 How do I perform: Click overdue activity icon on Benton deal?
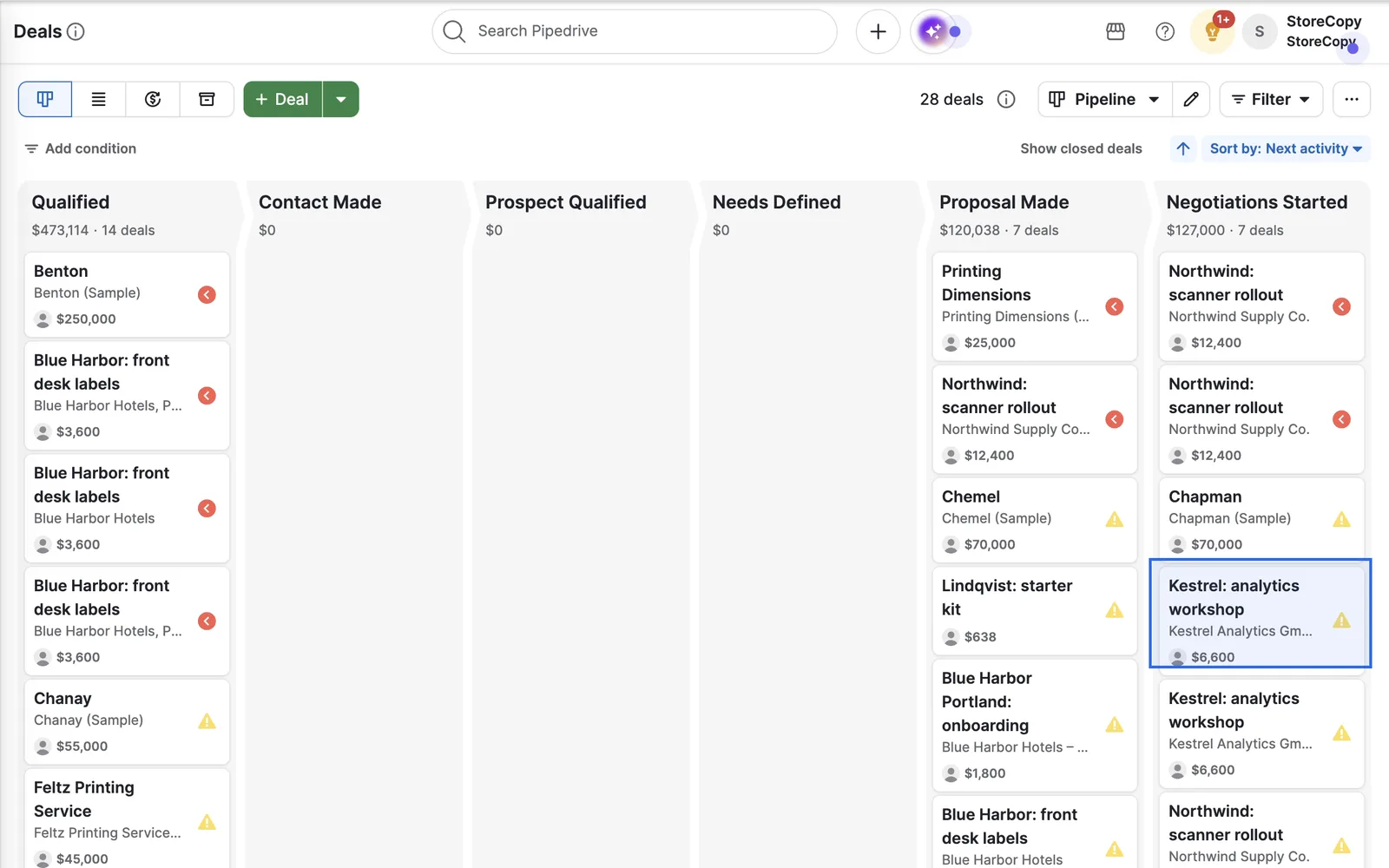(x=207, y=294)
